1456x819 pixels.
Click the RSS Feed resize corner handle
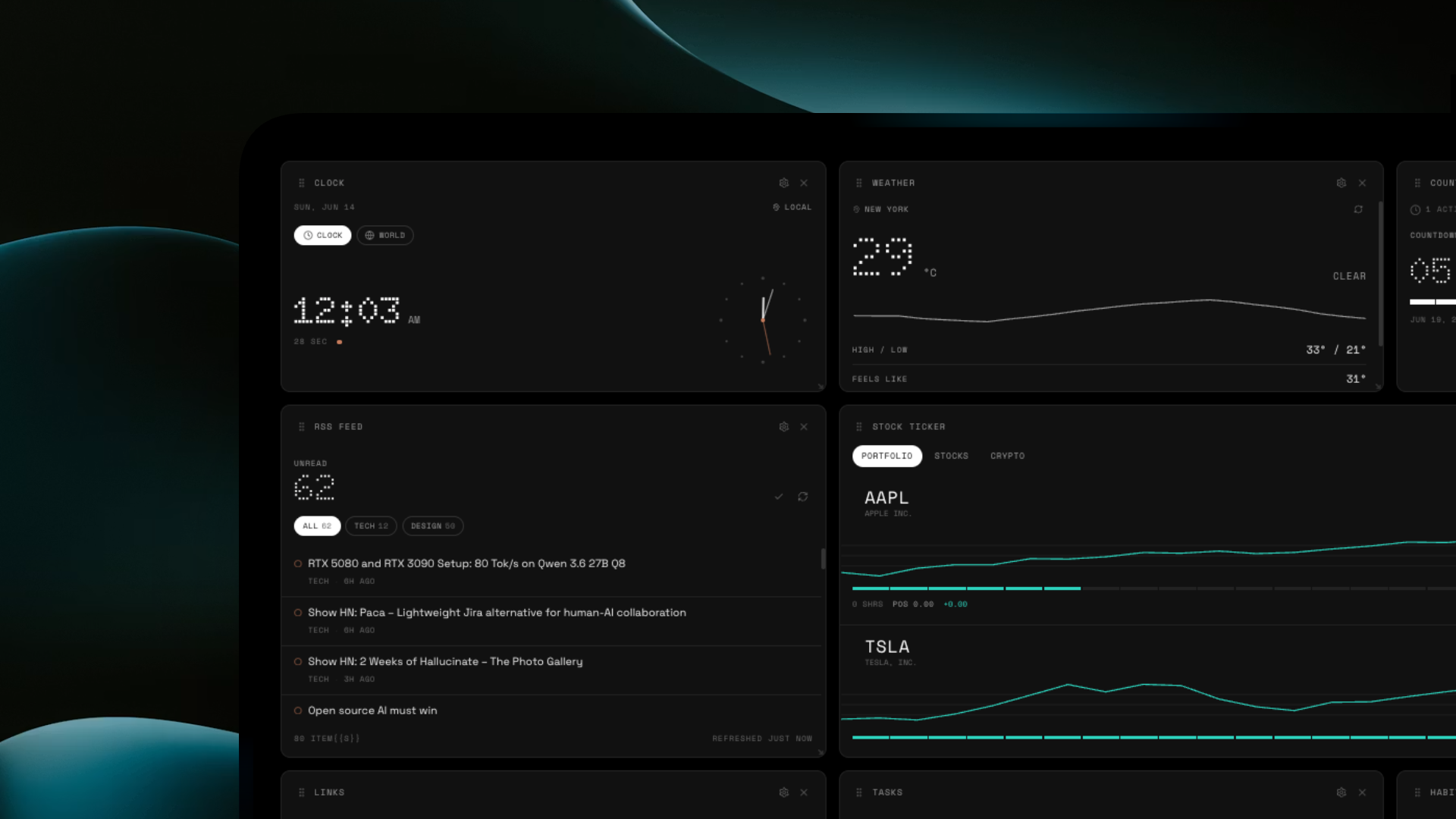tap(821, 752)
